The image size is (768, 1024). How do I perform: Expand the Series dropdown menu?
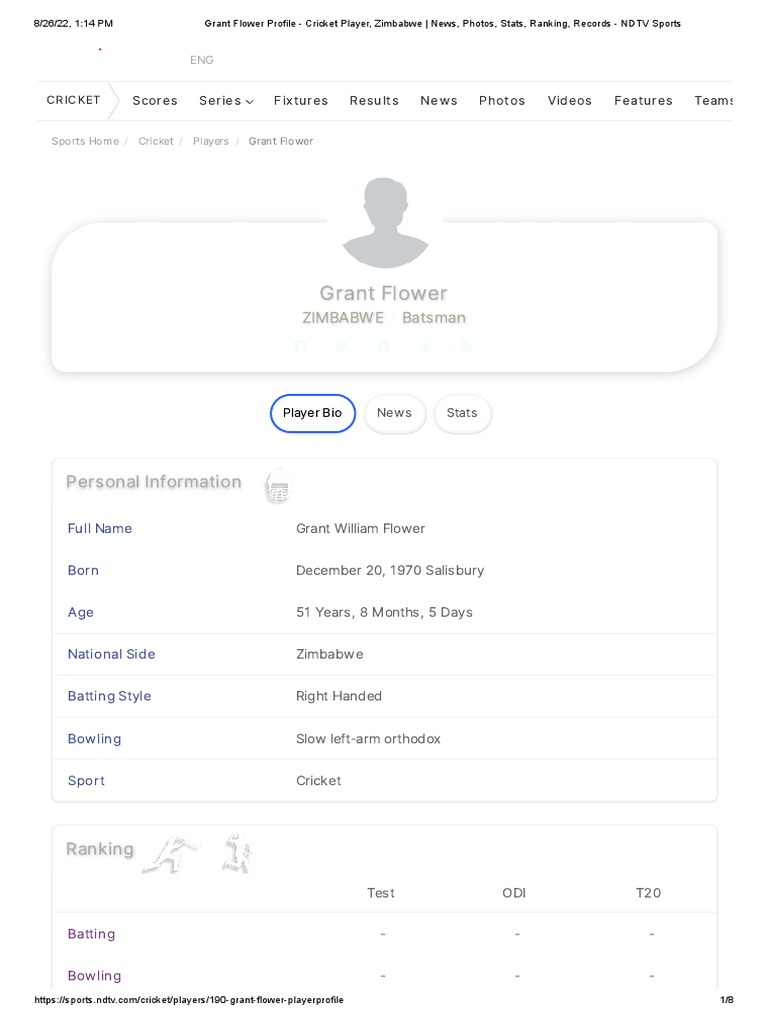226,101
